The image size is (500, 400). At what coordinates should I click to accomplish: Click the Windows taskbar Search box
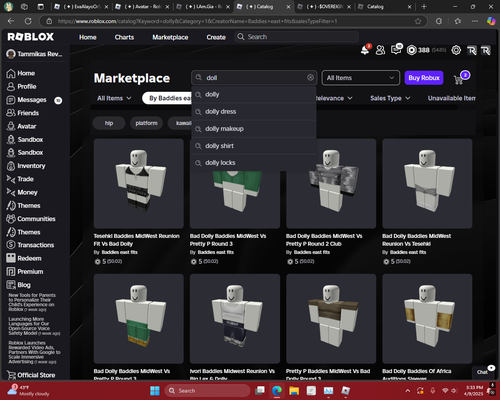point(207,391)
